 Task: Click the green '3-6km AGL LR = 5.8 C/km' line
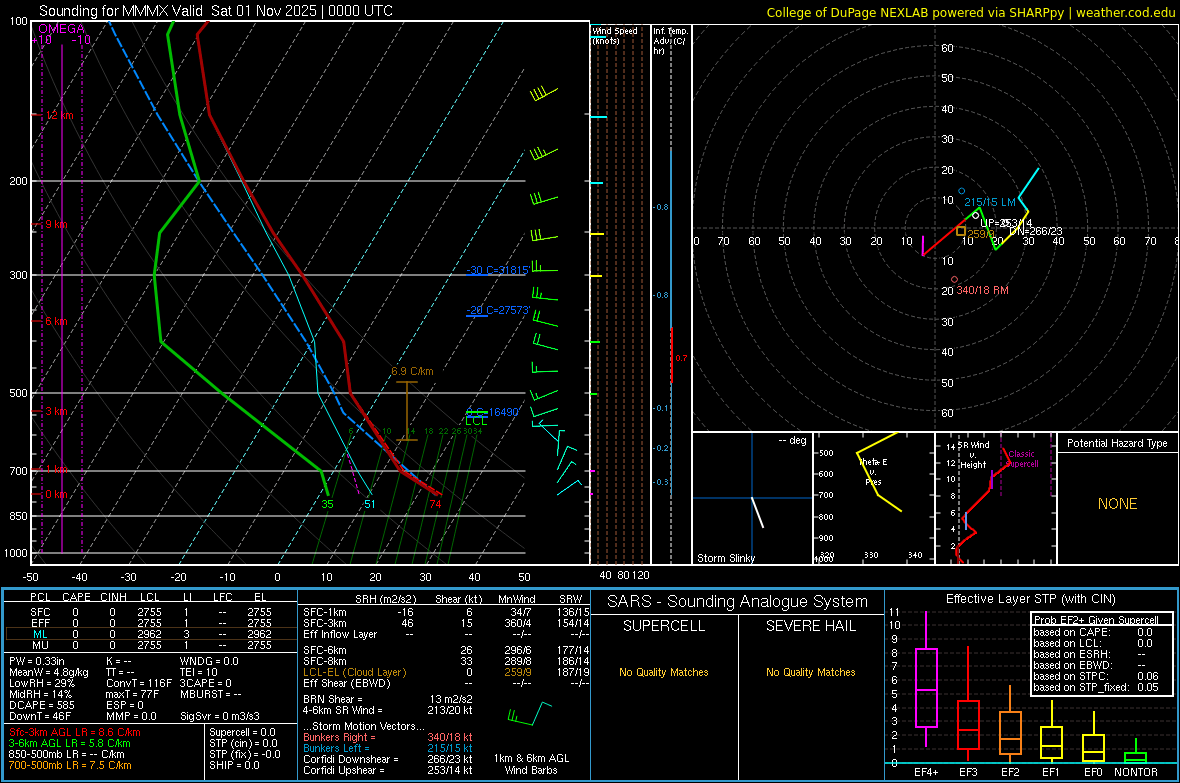coord(70,743)
